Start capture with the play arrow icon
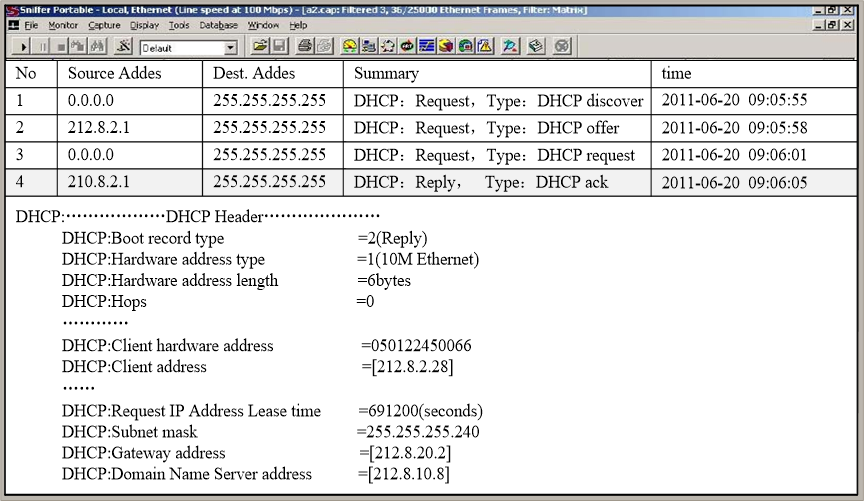The height and width of the screenshot is (501, 864). pos(21,47)
